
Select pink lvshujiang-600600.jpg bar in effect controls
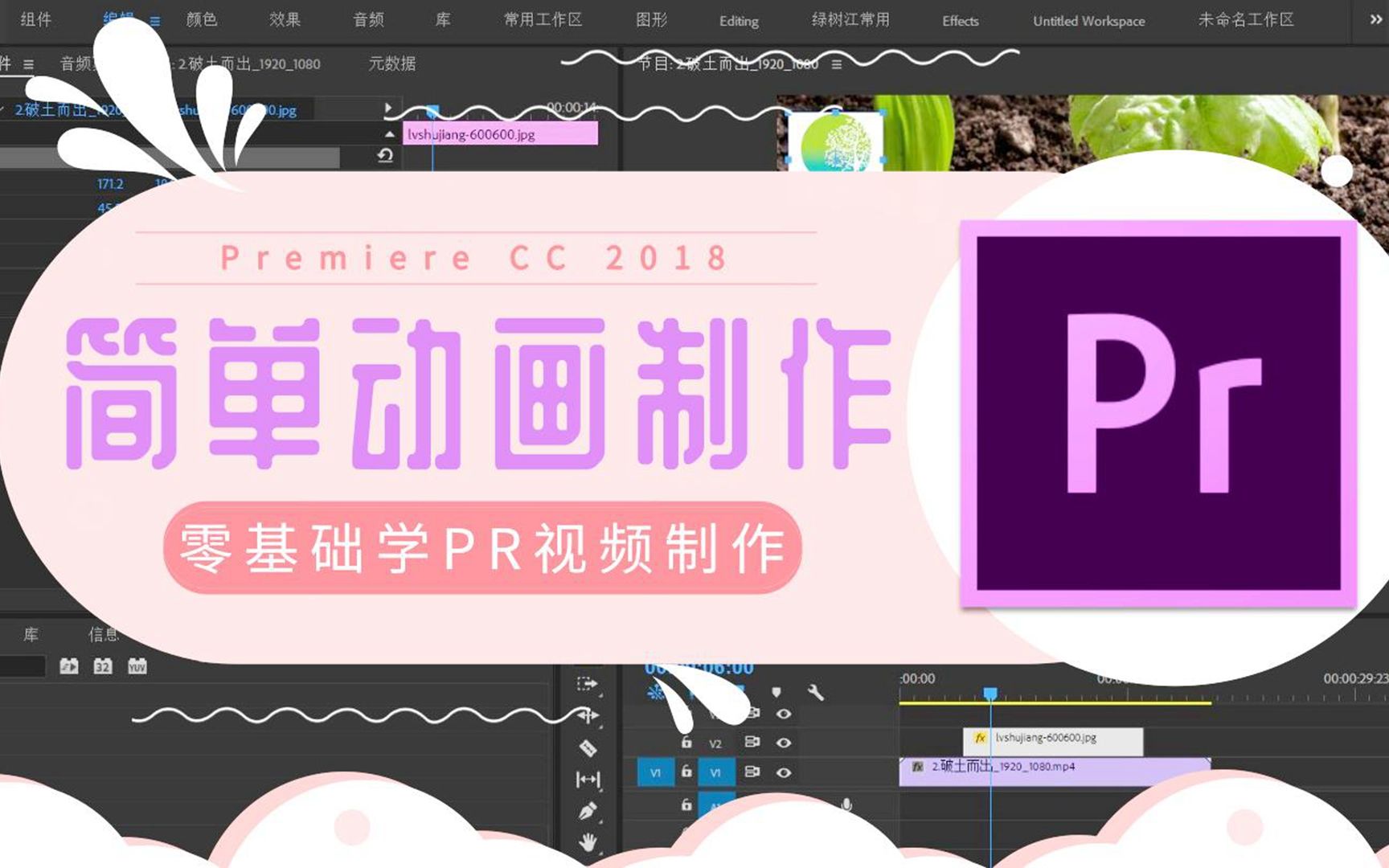[500, 134]
